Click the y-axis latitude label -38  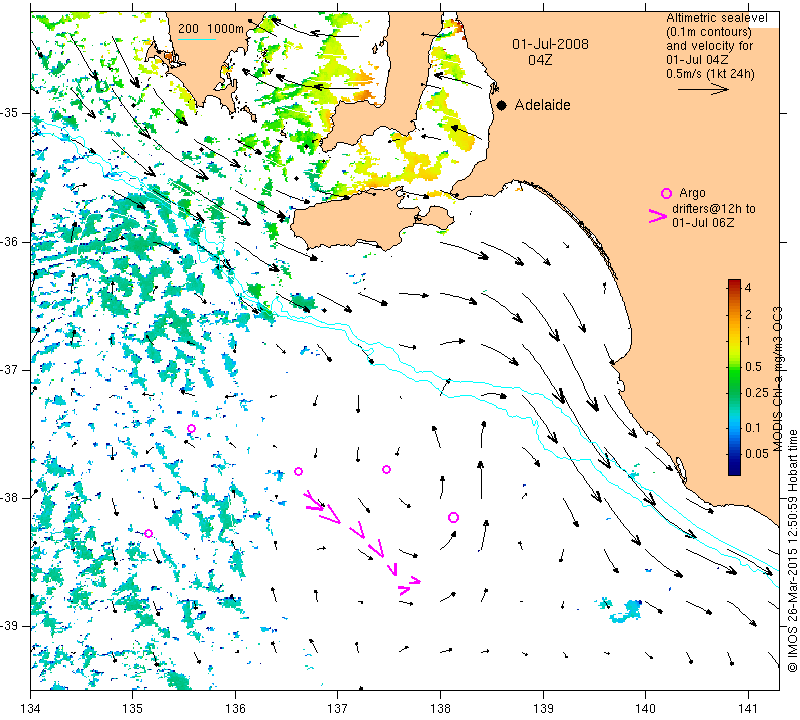[10, 498]
